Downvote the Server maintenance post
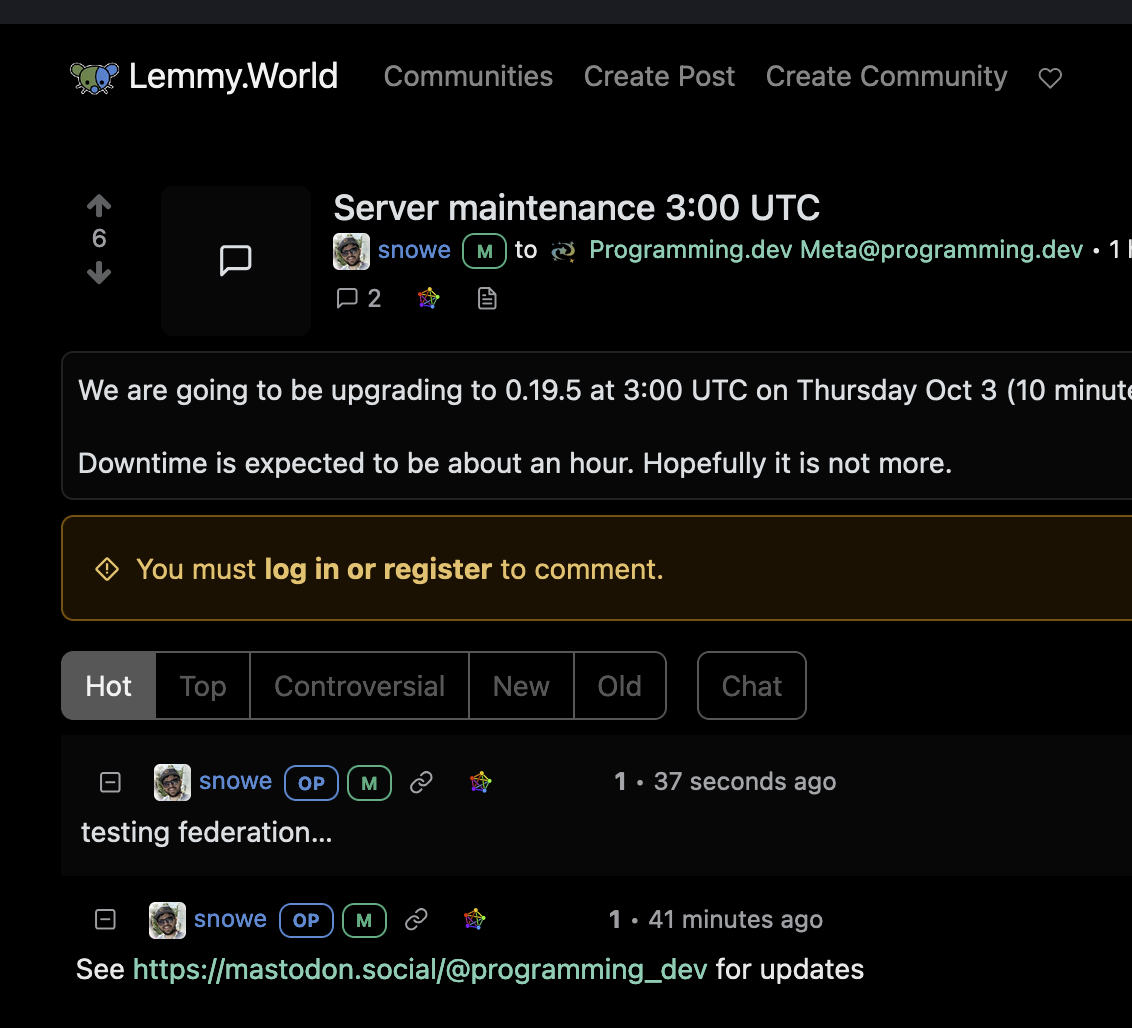This screenshot has height=1028, width=1132. pyautogui.click(x=99, y=273)
